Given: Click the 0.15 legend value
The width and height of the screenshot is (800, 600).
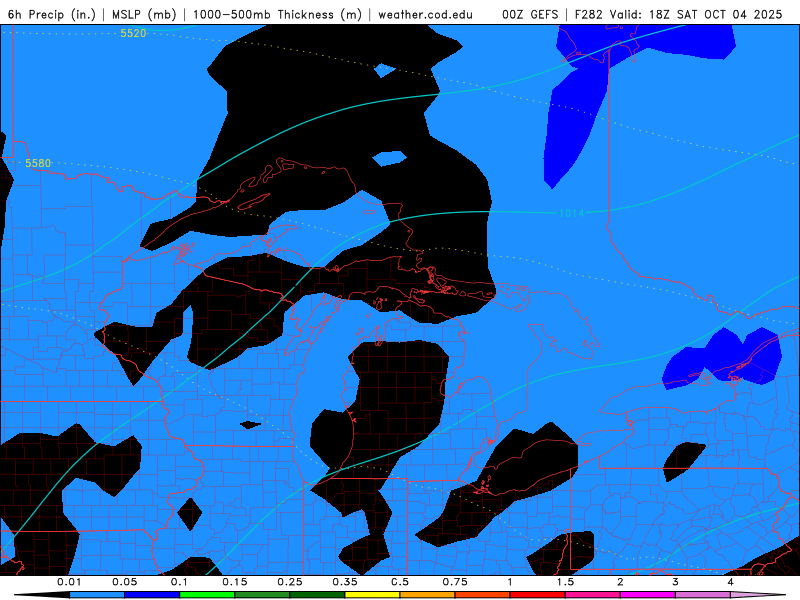Looking at the screenshot, I should click(x=235, y=582).
